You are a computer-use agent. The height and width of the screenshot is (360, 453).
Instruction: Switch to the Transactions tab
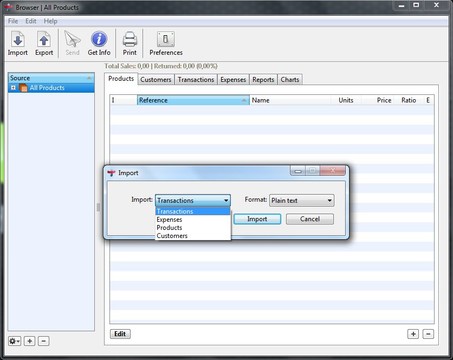point(196,80)
